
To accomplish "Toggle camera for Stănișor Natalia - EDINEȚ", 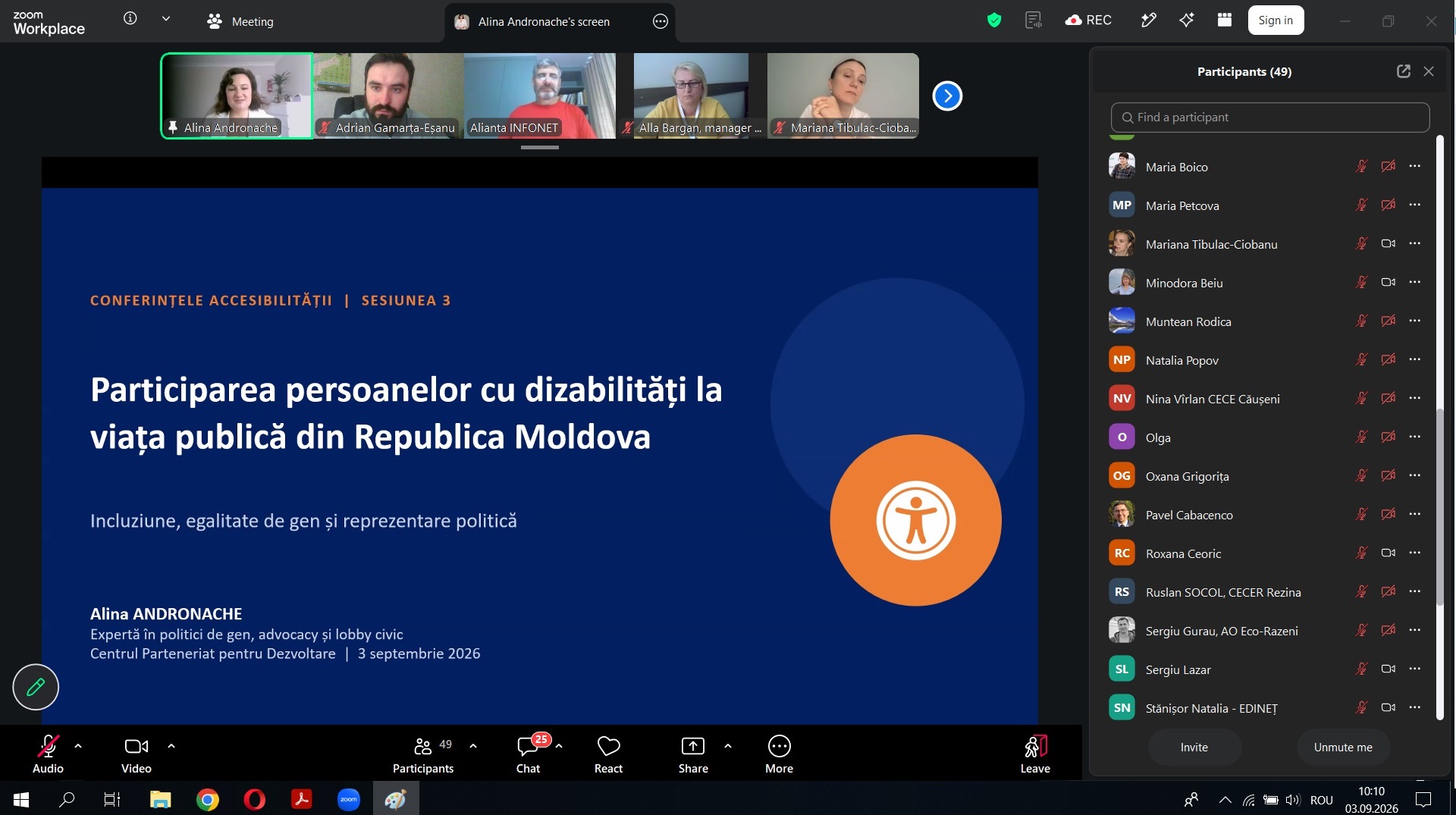I will (x=1389, y=707).
